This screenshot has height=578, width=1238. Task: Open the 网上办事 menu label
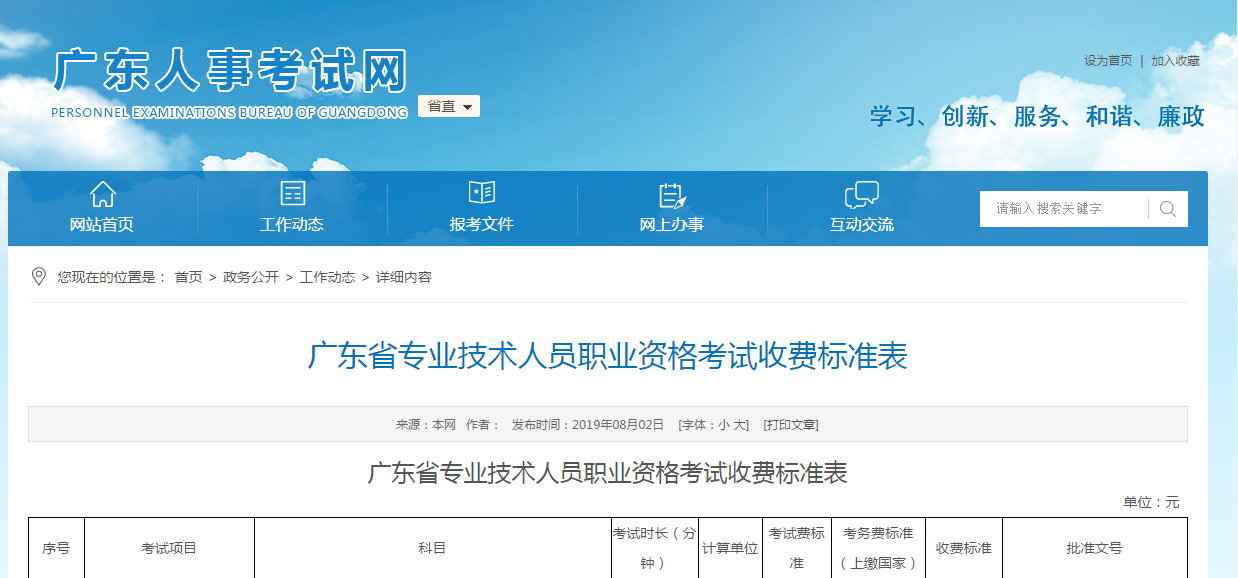[x=671, y=225]
